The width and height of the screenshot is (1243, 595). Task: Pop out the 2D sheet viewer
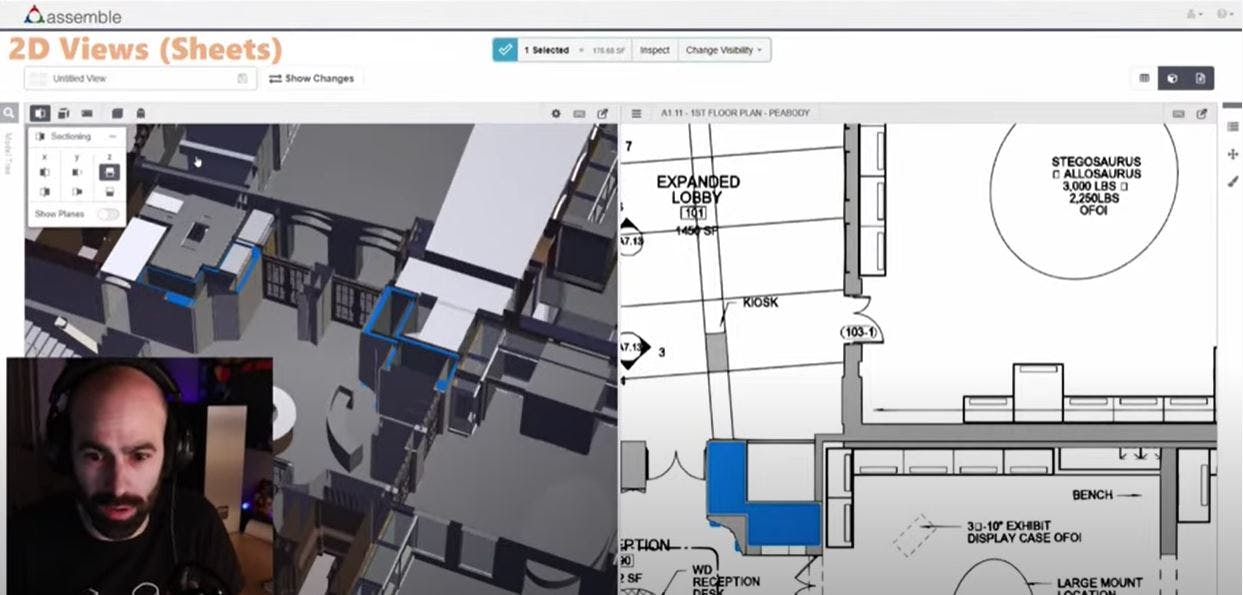click(1202, 114)
